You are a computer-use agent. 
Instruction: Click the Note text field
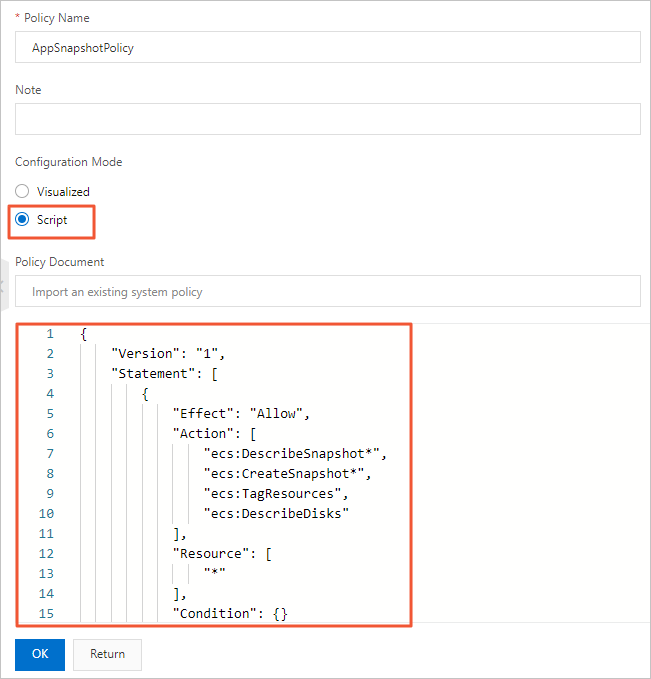coord(327,119)
